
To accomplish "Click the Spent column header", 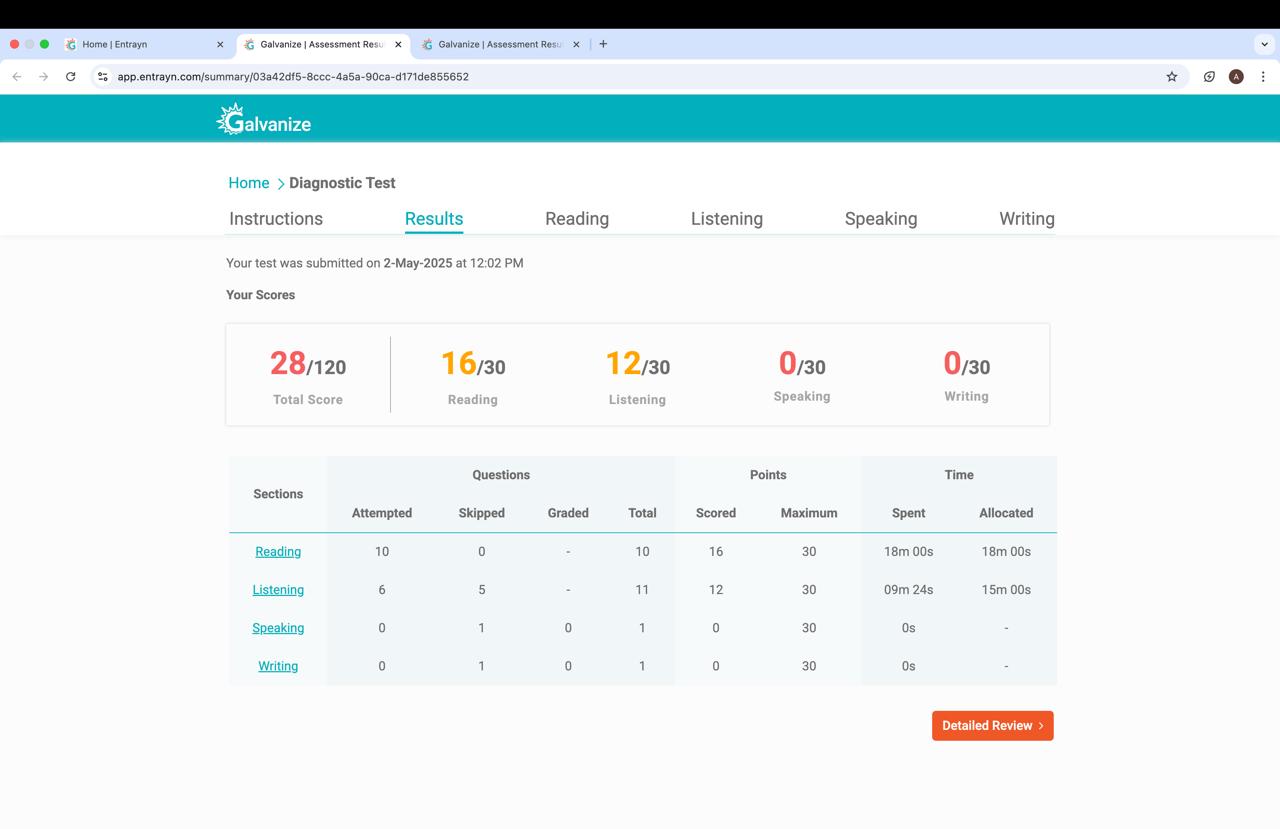I will (x=909, y=513).
